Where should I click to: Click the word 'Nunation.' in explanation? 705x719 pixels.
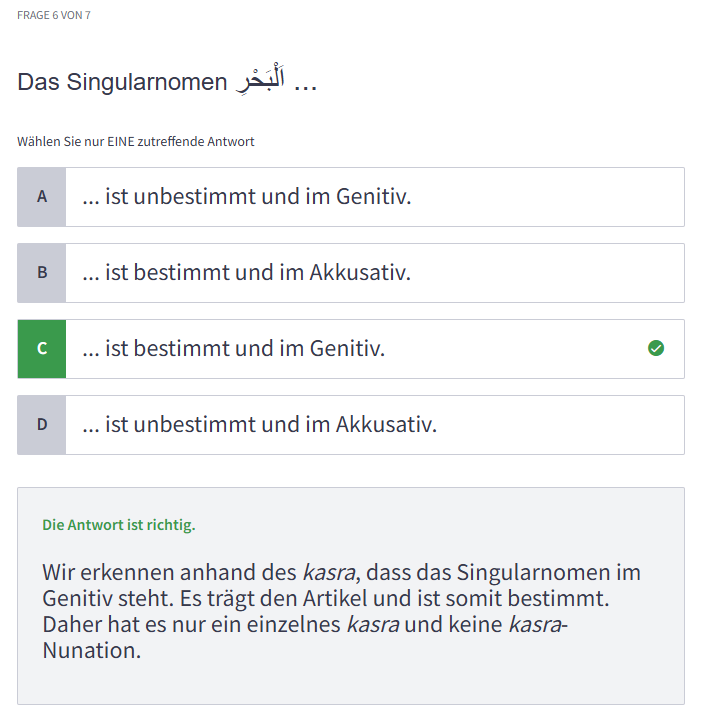[92, 650]
